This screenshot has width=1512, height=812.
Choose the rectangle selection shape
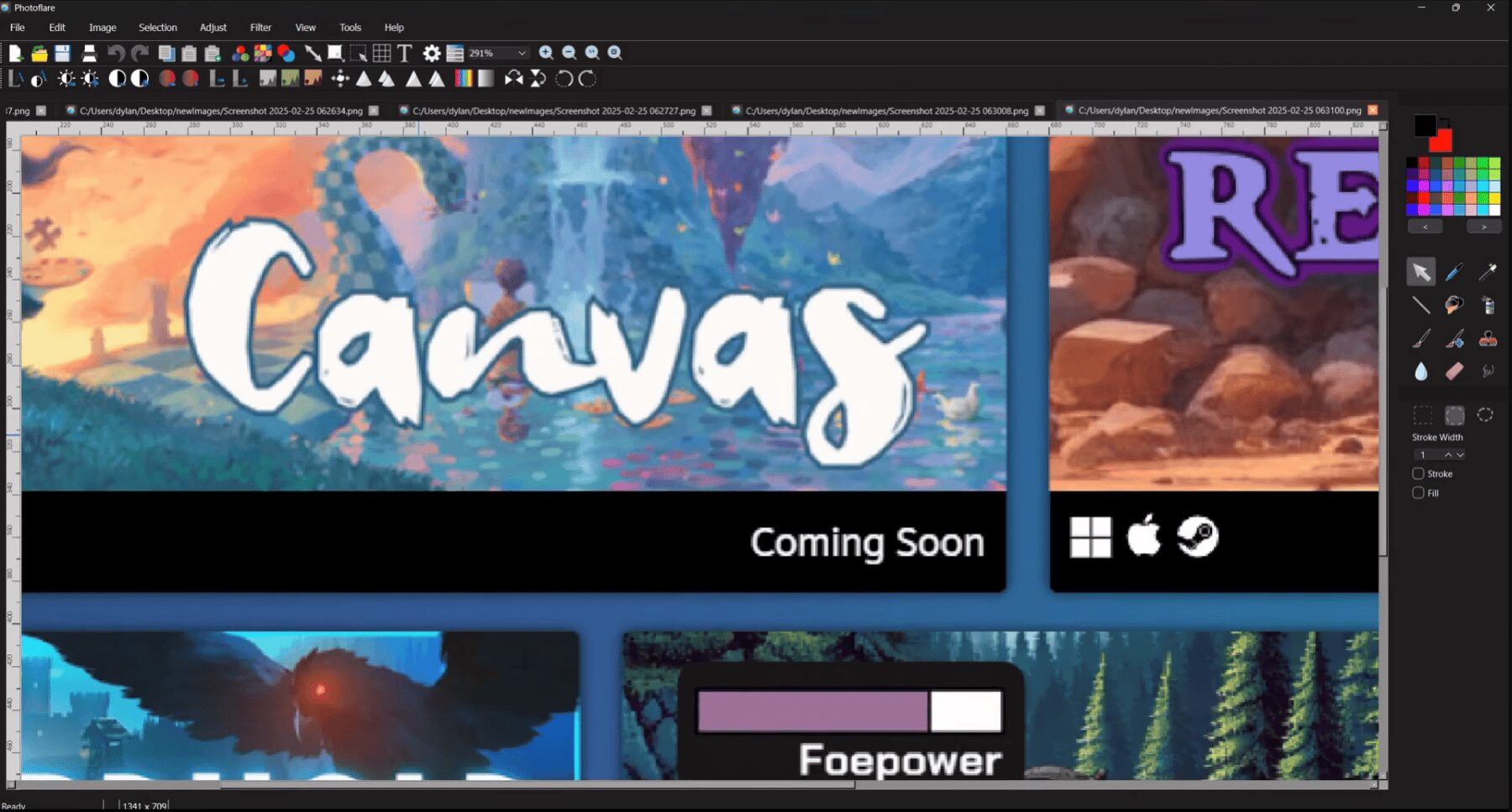click(1422, 415)
